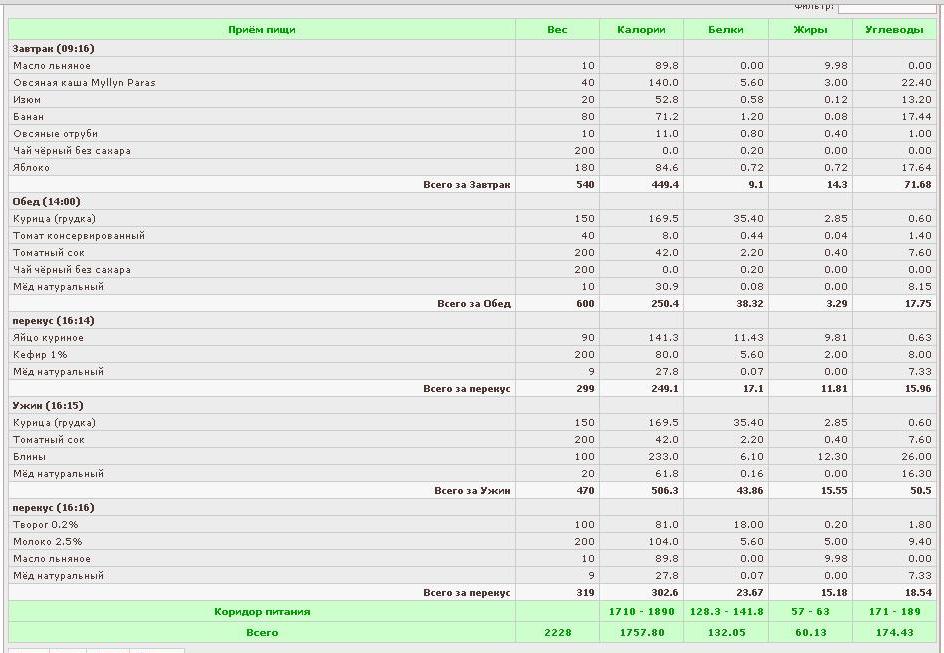Click the Изюм food entry
Screen dimensions: 944x653
click(x=27, y=100)
